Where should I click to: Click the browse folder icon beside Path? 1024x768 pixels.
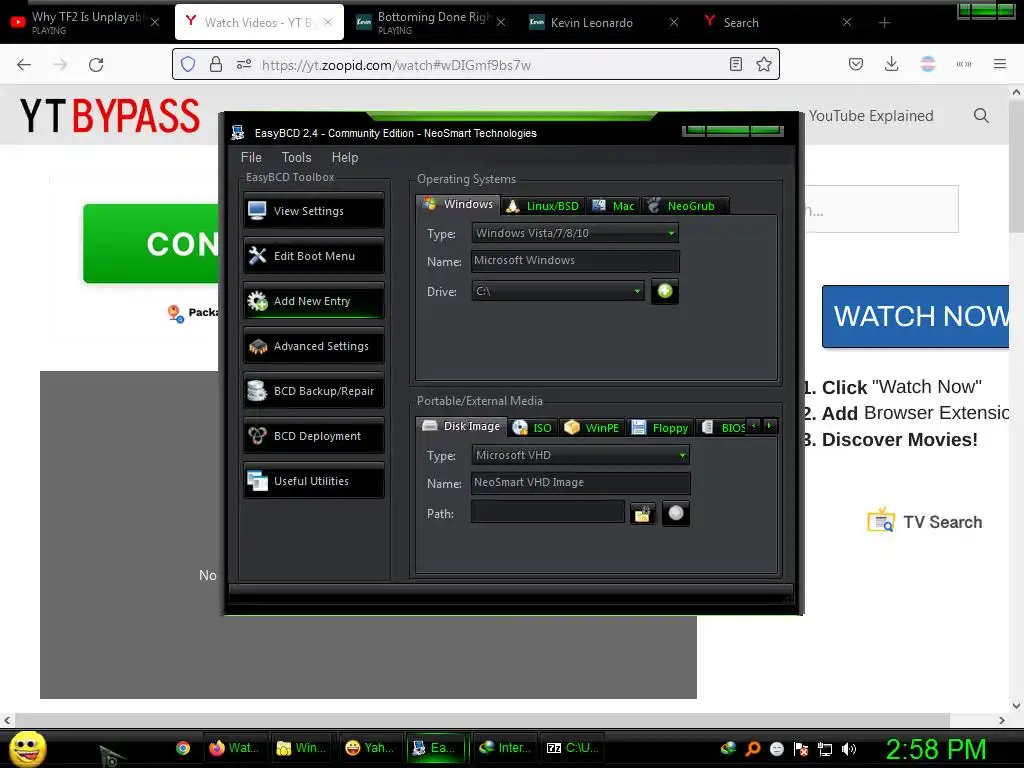[x=643, y=514]
